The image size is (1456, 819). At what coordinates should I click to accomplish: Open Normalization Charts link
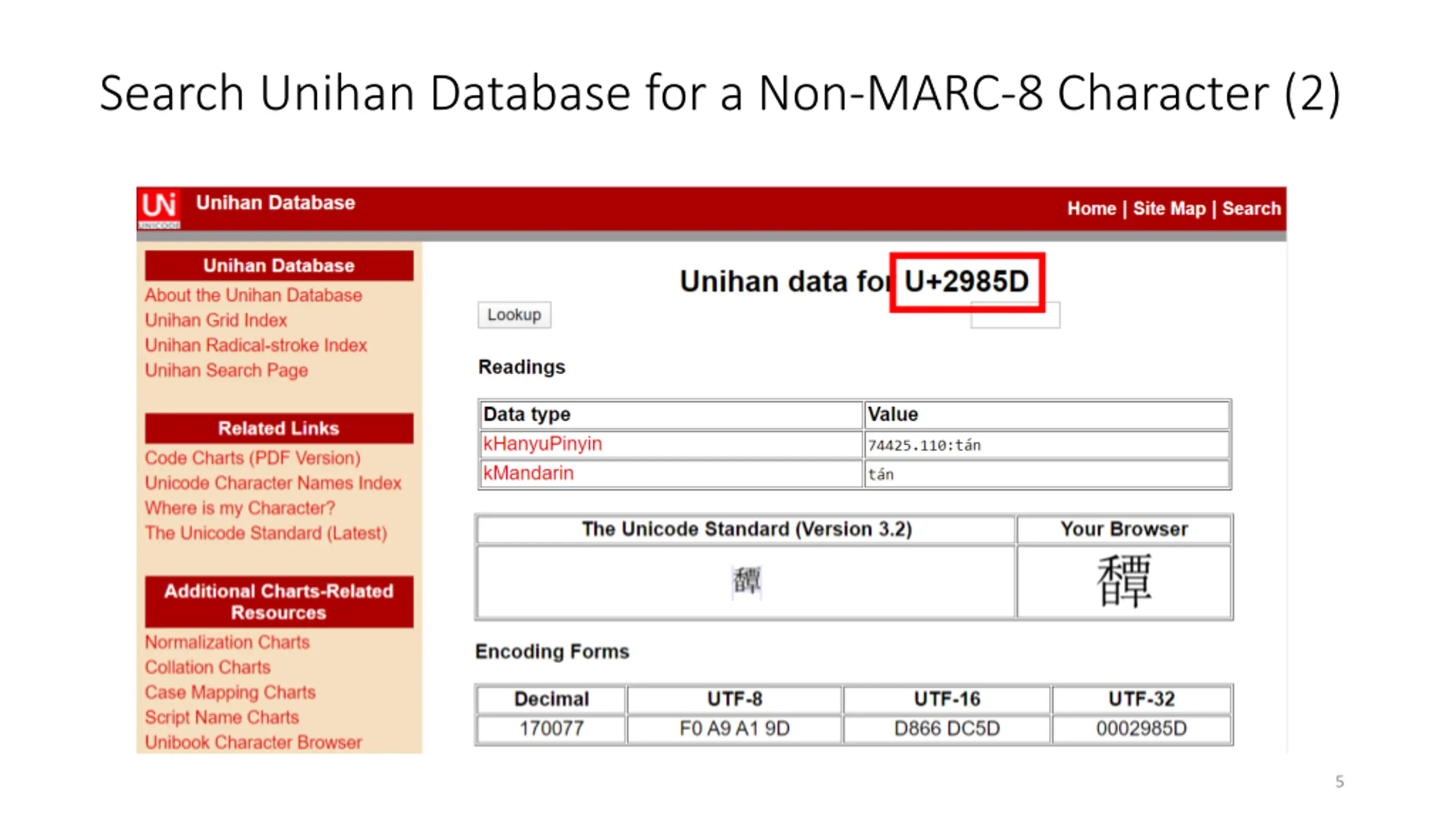227,642
